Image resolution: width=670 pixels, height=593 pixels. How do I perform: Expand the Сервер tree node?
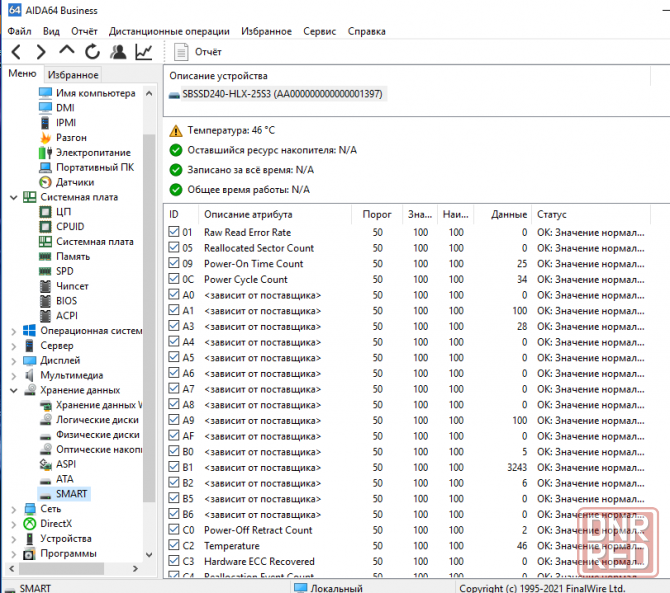12,345
